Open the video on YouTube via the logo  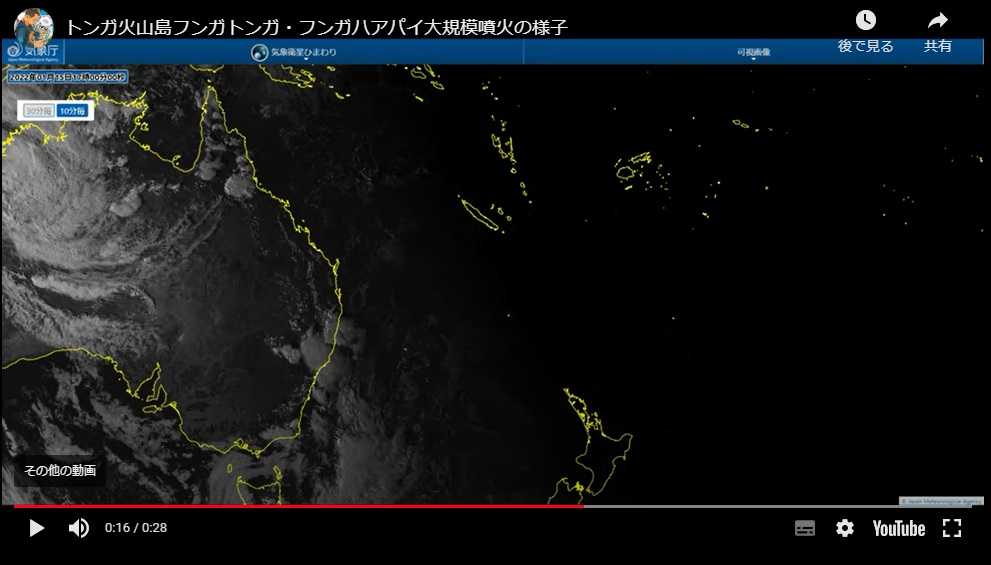[x=899, y=528]
